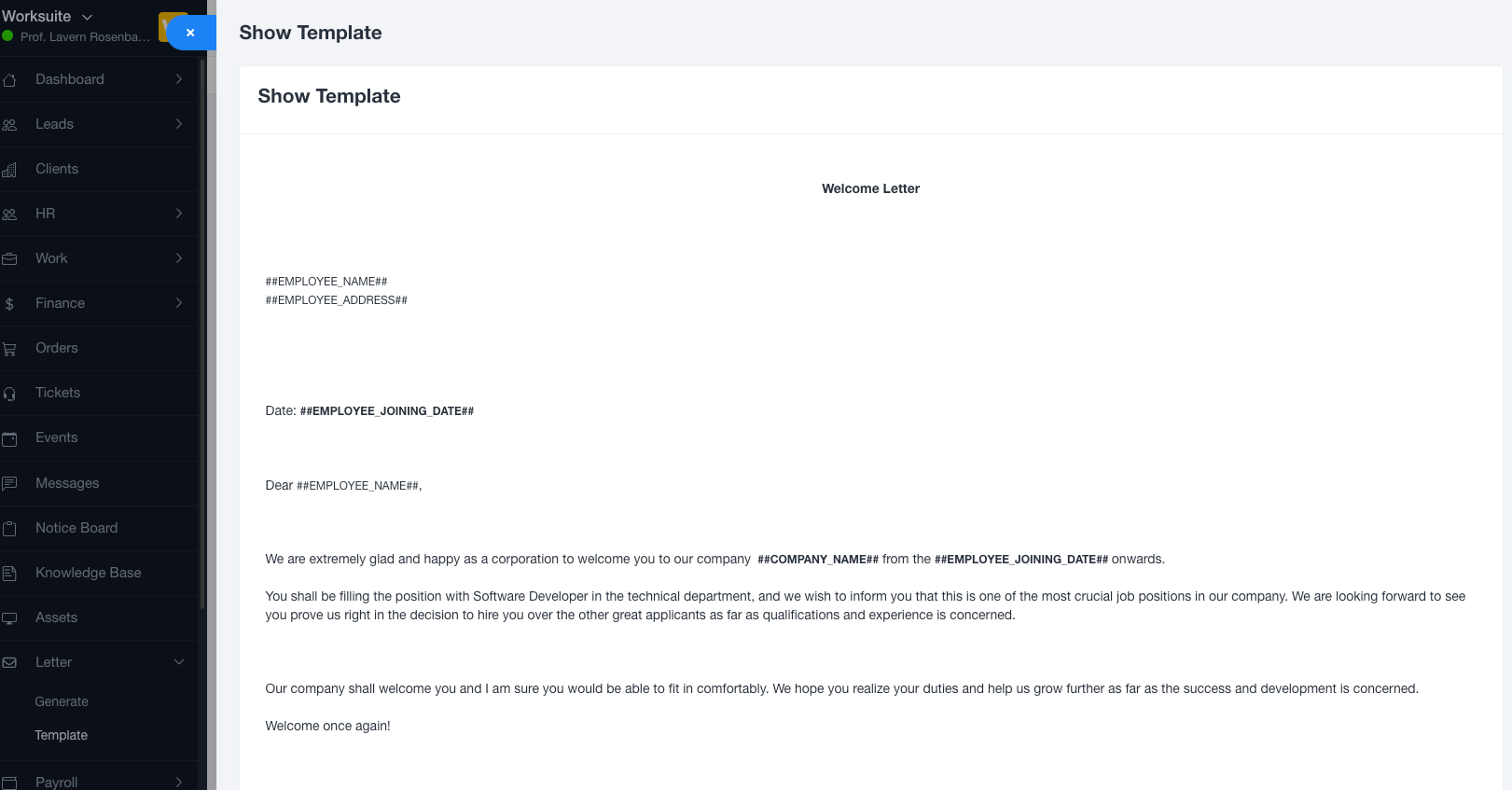Click the Leads people icon

click(x=9, y=125)
